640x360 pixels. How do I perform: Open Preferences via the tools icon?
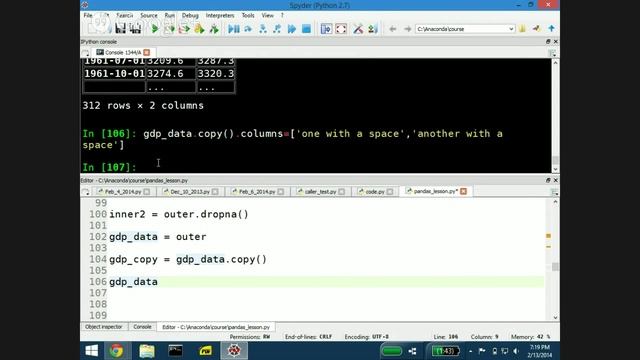pos(358,29)
